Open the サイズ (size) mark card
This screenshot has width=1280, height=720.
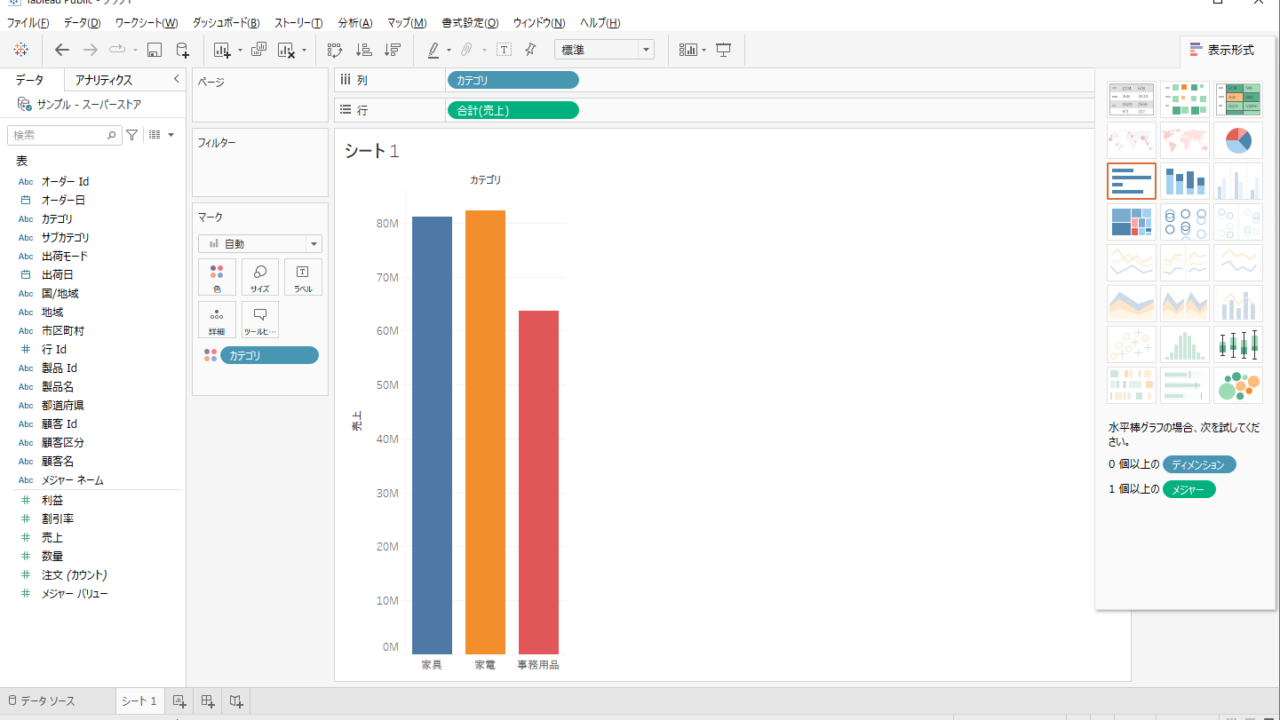[260, 277]
